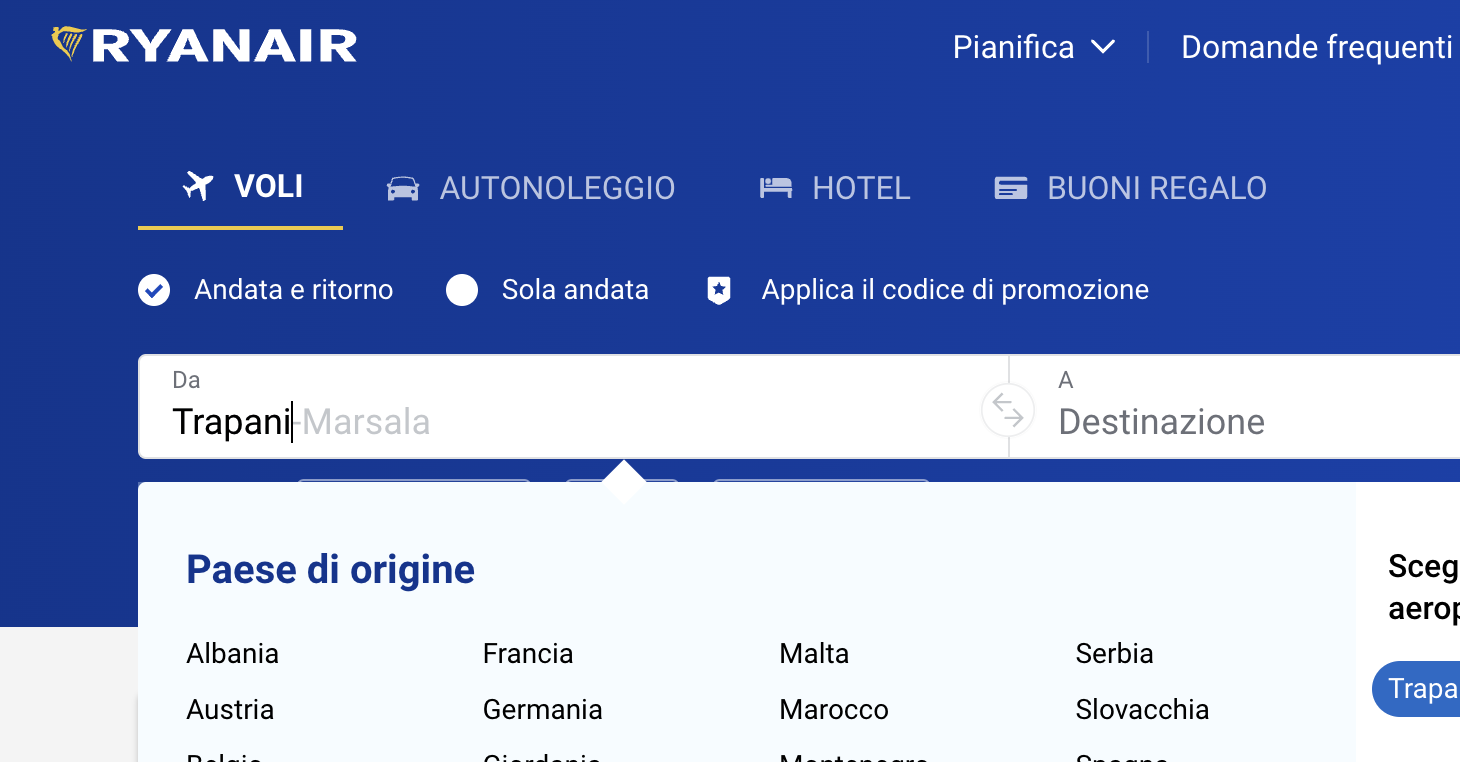The height and width of the screenshot is (762, 1460).
Task: Select the Andata e ritorno radio button
Action: tap(154, 289)
